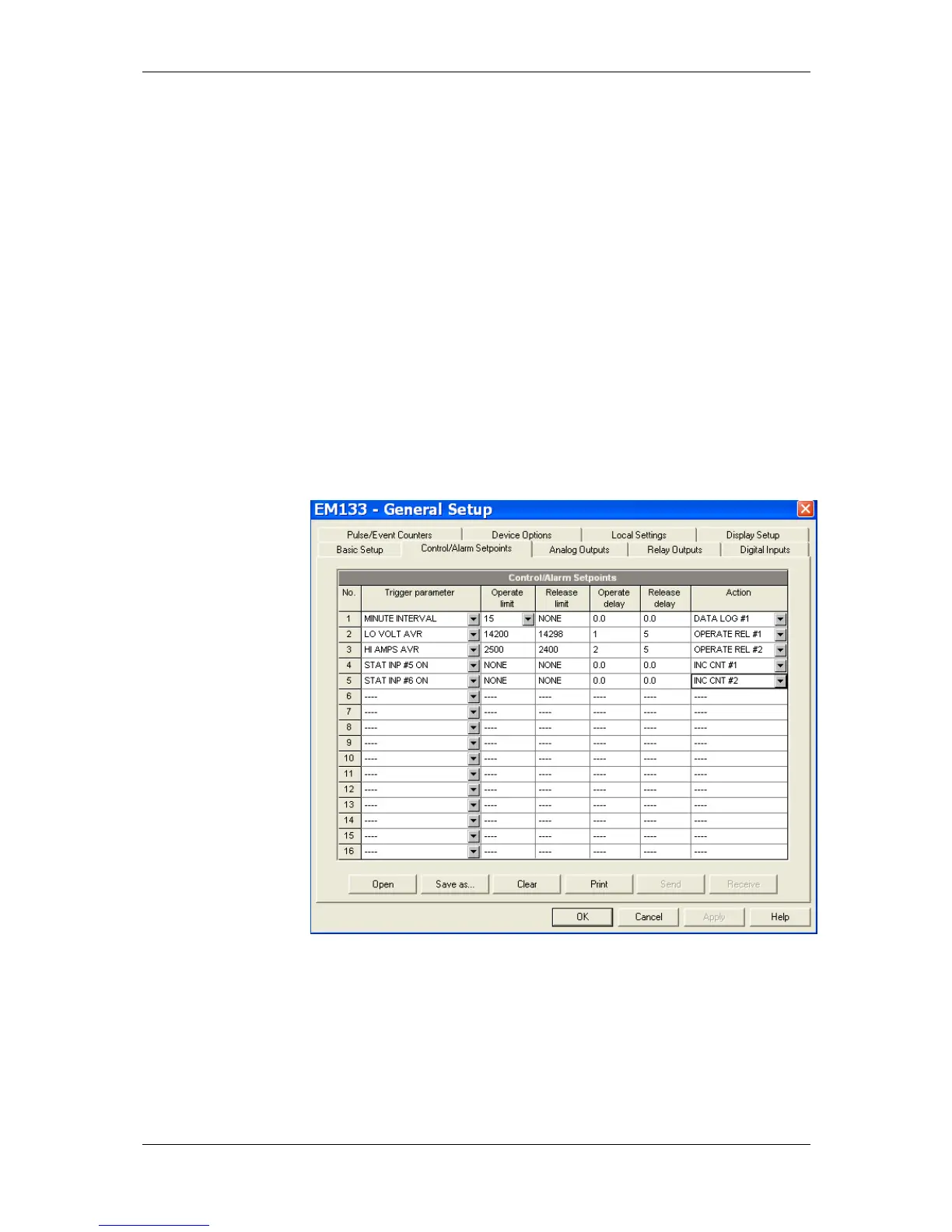Clear the setpoints with Clear button
This screenshot has height=1232, width=952.
[527, 884]
